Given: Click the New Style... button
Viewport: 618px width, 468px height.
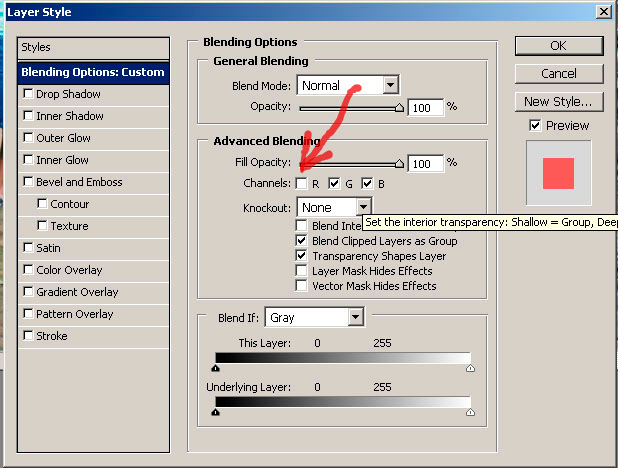Looking at the screenshot, I should click(x=558, y=102).
